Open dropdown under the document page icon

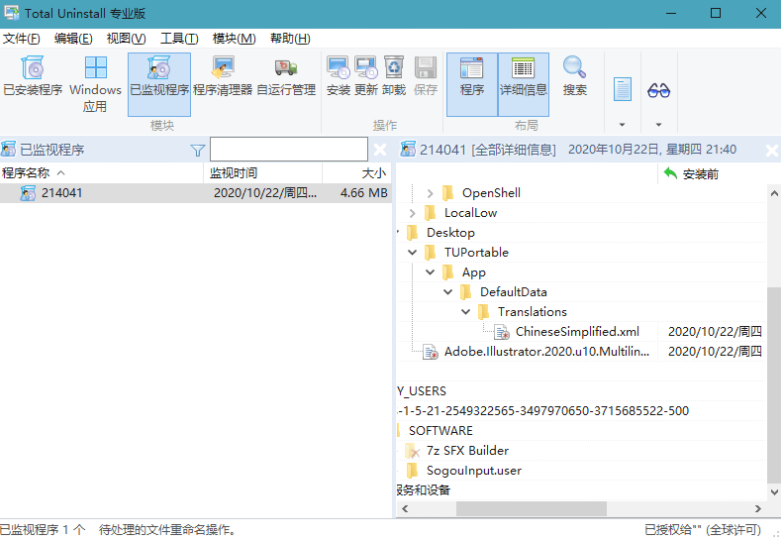[622, 125]
